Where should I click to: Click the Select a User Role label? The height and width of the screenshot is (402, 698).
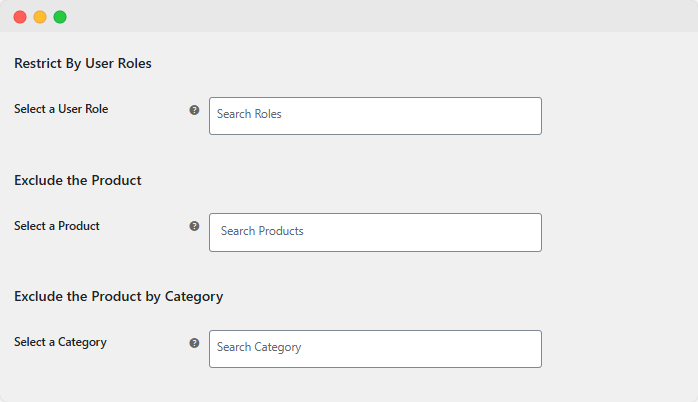click(61, 109)
